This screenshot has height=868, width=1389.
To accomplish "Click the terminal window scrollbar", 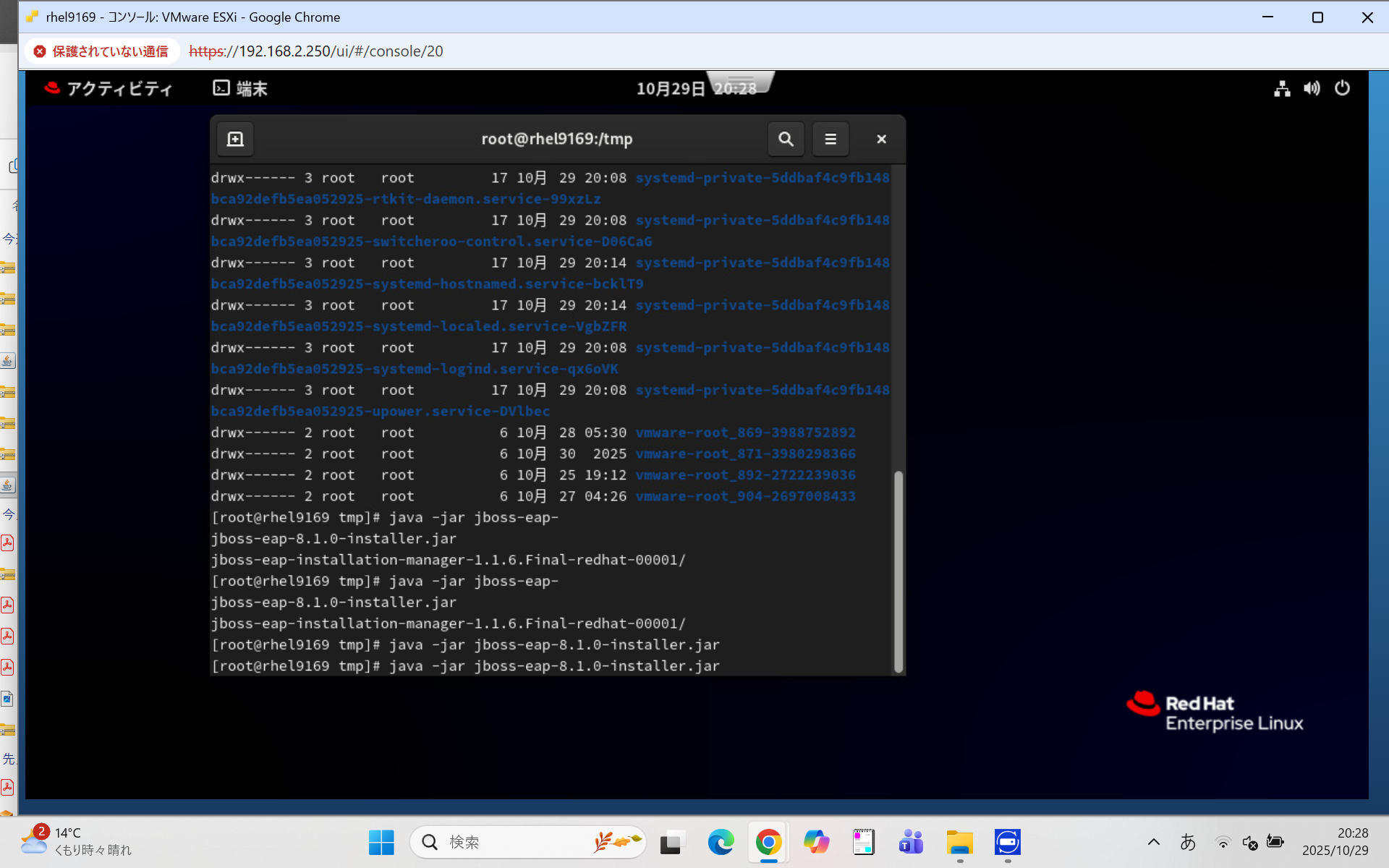I will click(899, 571).
